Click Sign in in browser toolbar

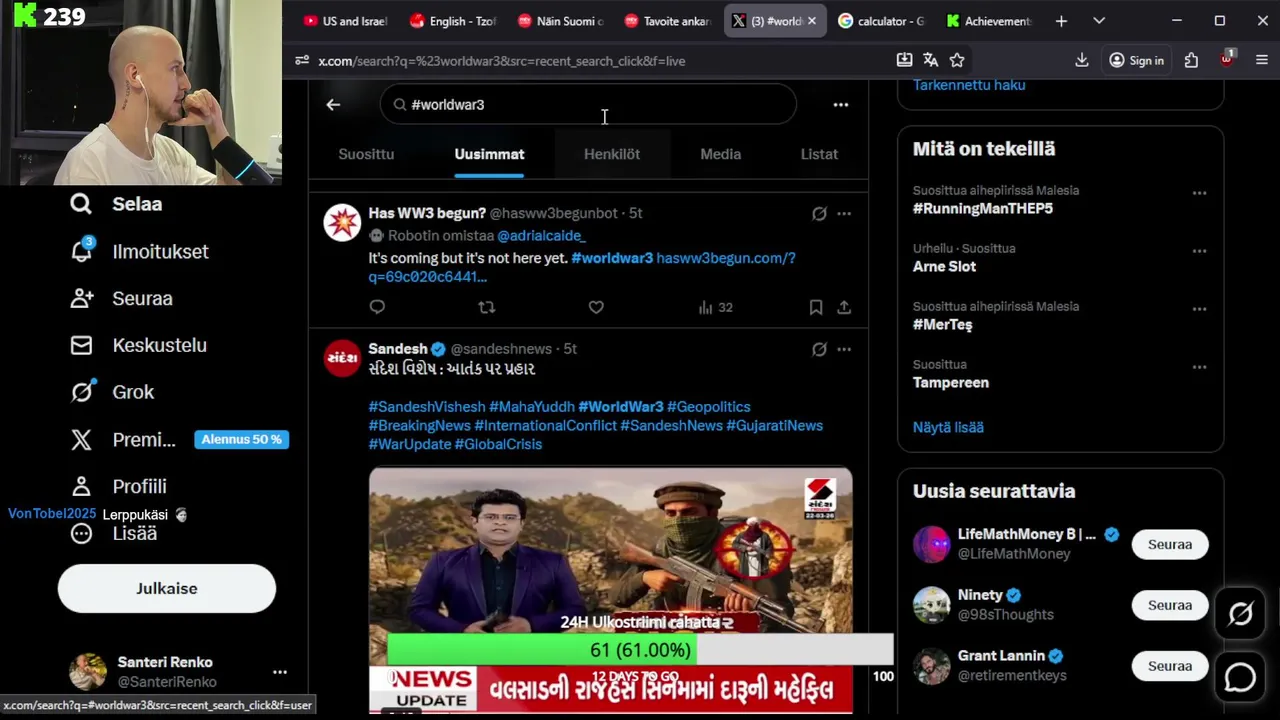pos(1136,60)
